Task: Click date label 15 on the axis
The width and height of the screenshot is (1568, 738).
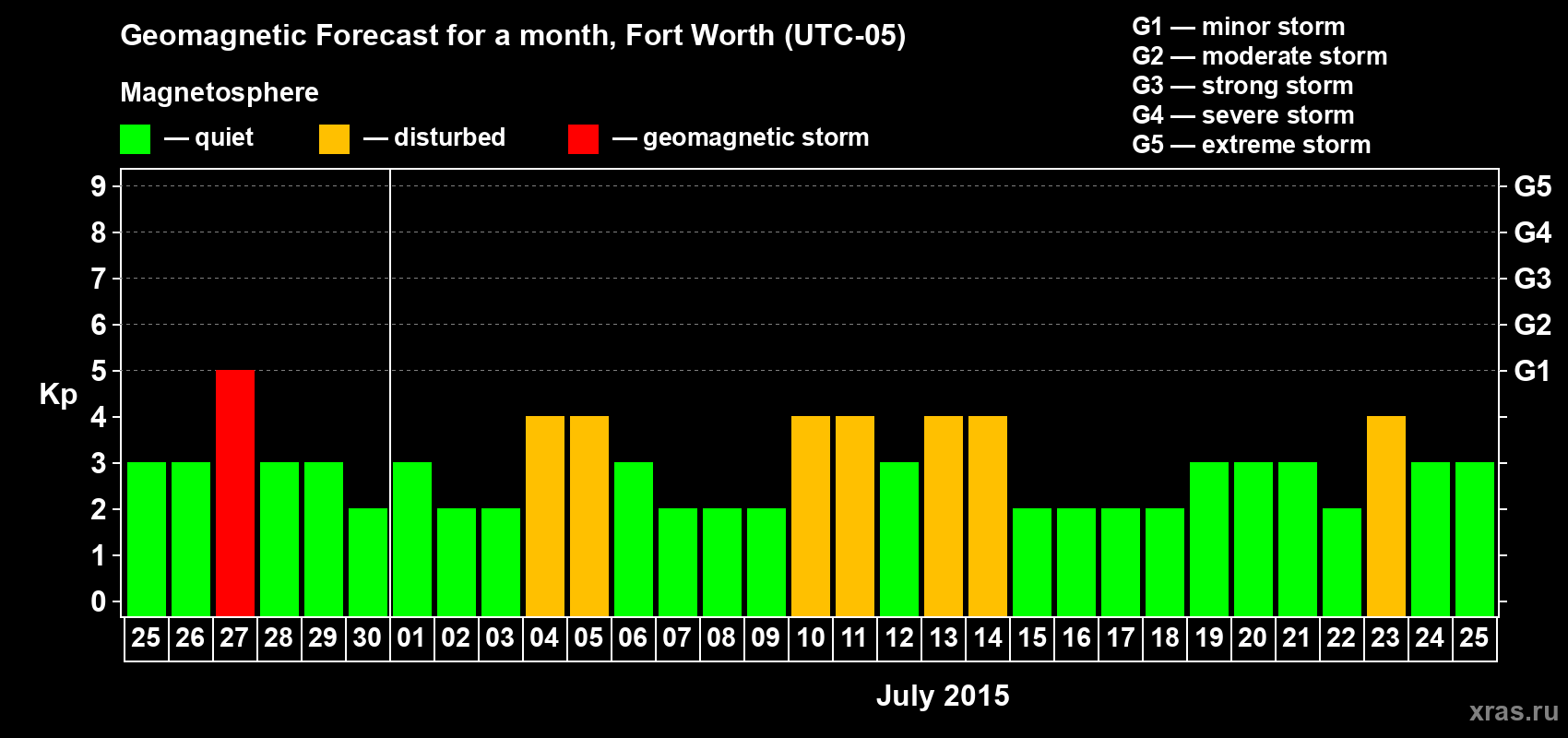Action: (1032, 638)
